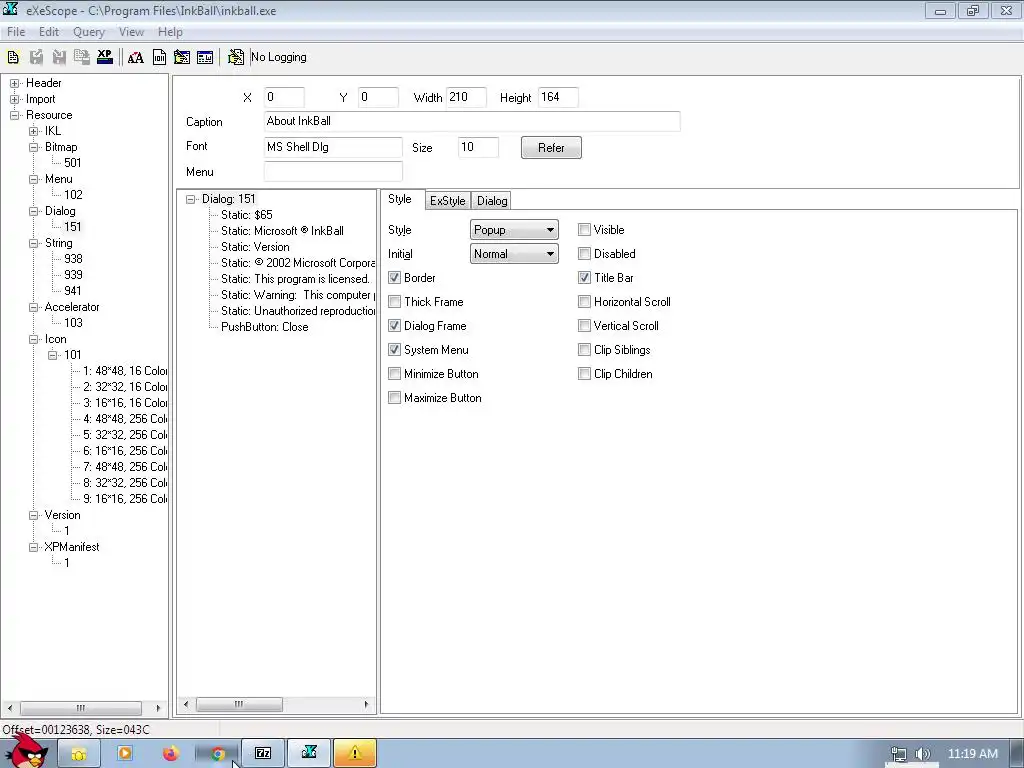Open the file explorer taskbar icon
This screenshot has height=768, width=1024.
click(79, 754)
